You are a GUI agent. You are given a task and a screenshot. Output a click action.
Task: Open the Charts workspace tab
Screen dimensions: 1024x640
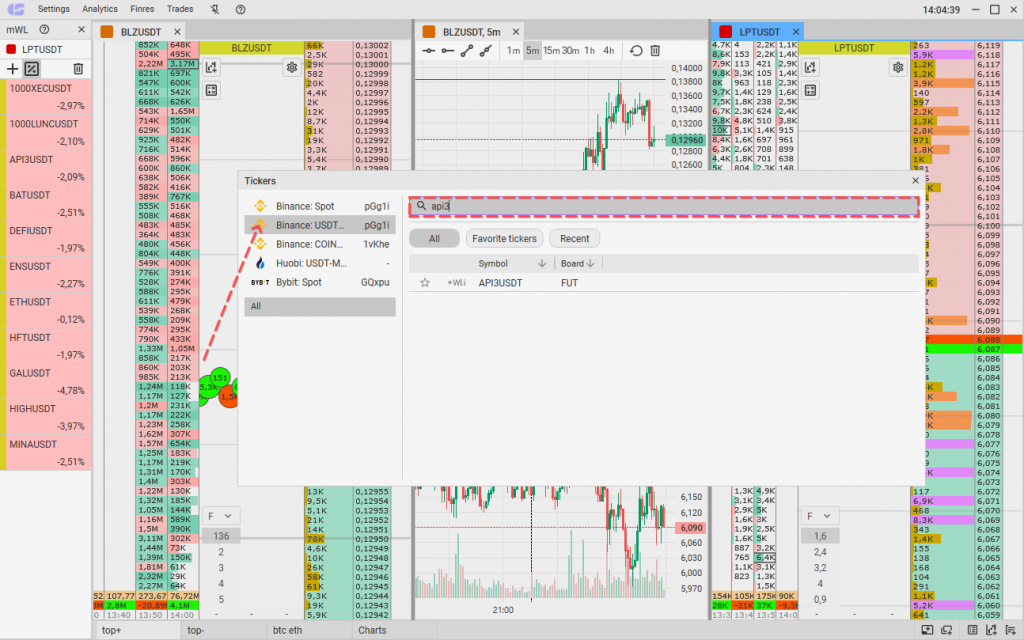372,630
